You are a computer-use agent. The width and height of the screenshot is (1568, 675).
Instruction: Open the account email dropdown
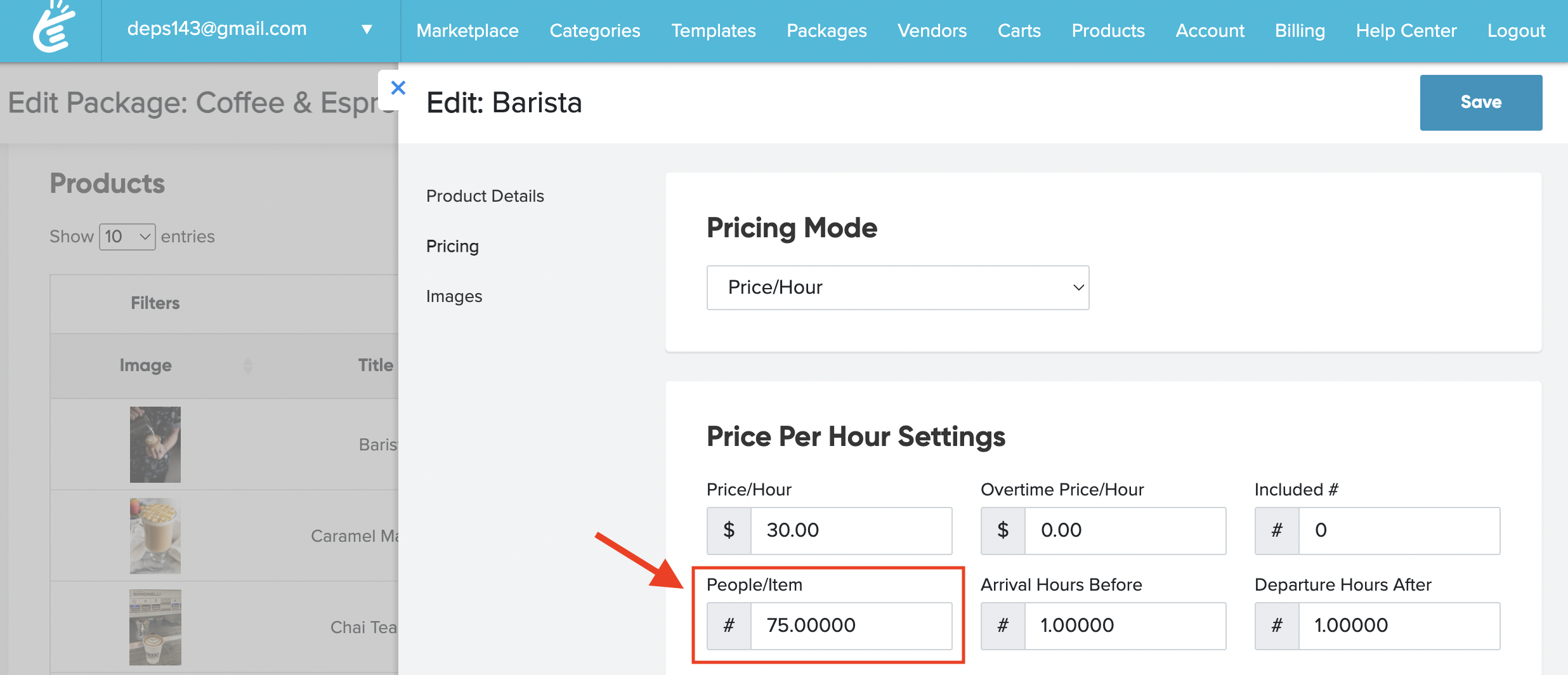pos(366,29)
